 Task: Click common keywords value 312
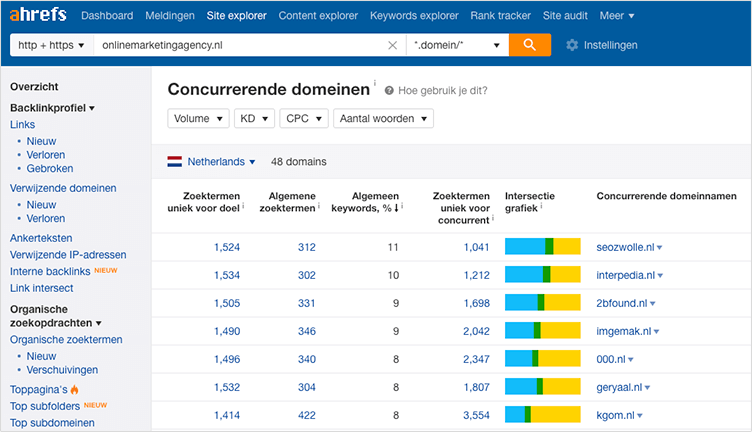click(307, 247)
